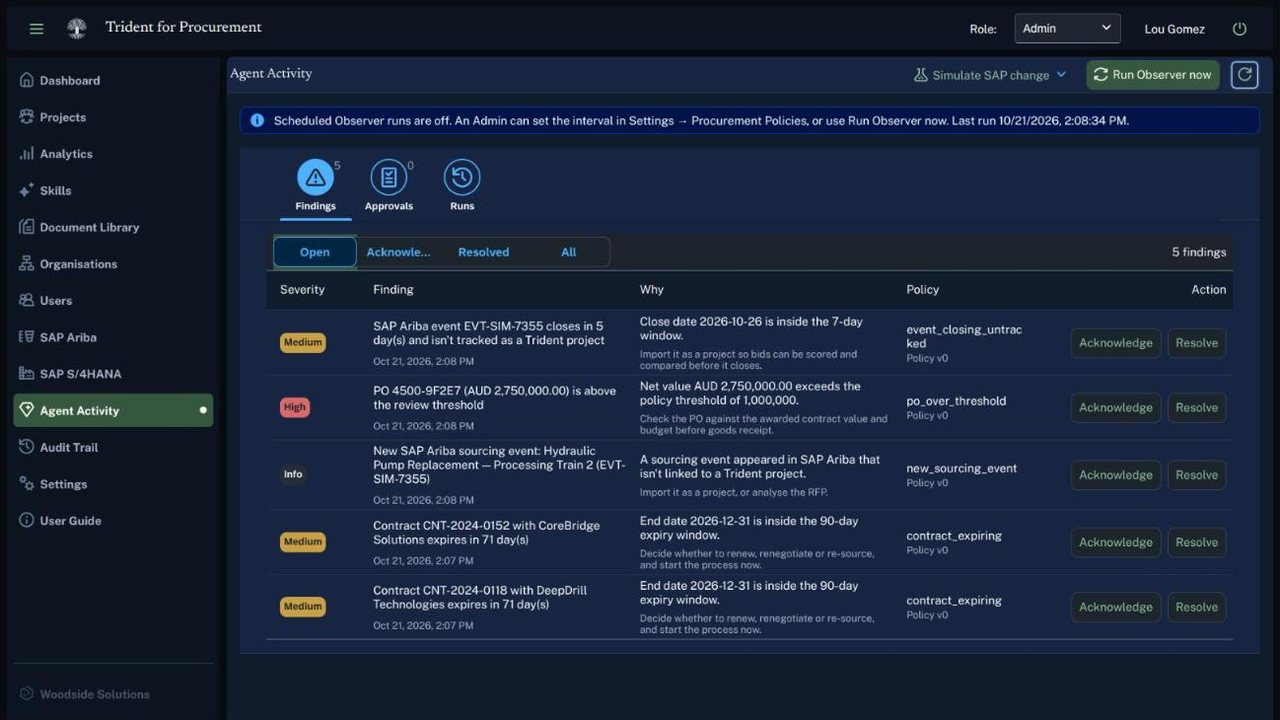Click the event_closing_untracked policy text
This screenshot has height=720, width=1280.
coord(964,336)
